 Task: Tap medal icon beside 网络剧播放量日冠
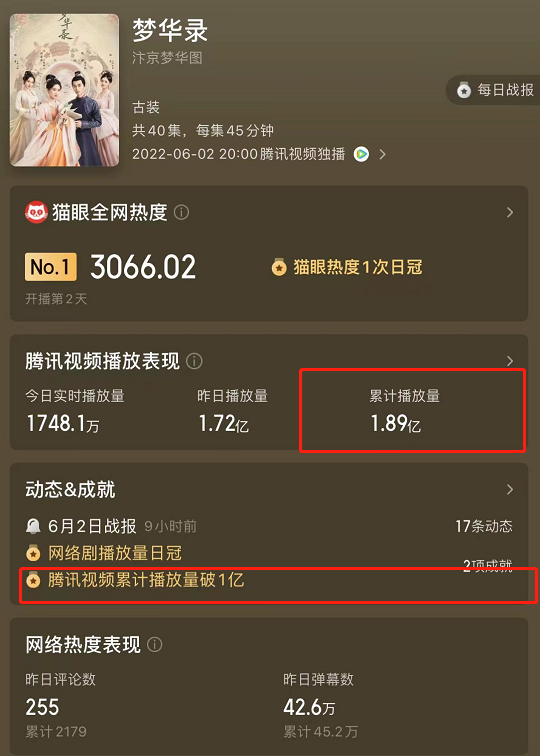click(33, 554)
